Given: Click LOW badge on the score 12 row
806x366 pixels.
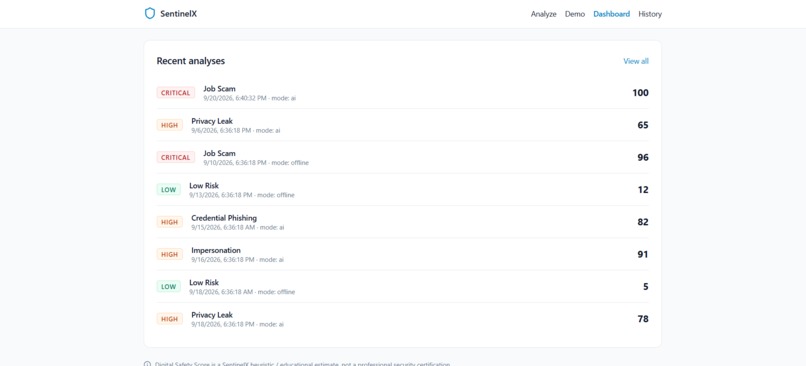Looking at the screenshot, I should pyautogui.click(x=169, y=190).
